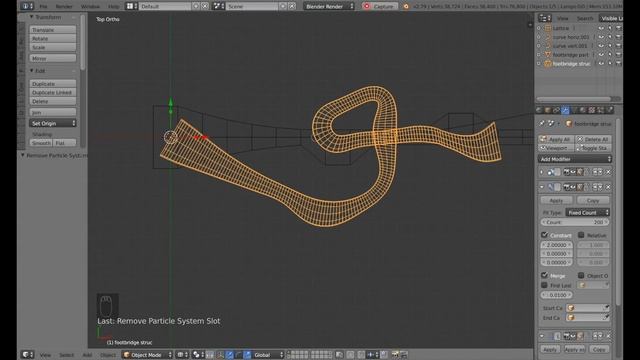
Task: Click the footbridge struc mesh icon in outliner
Action: [x=548, y=64]
